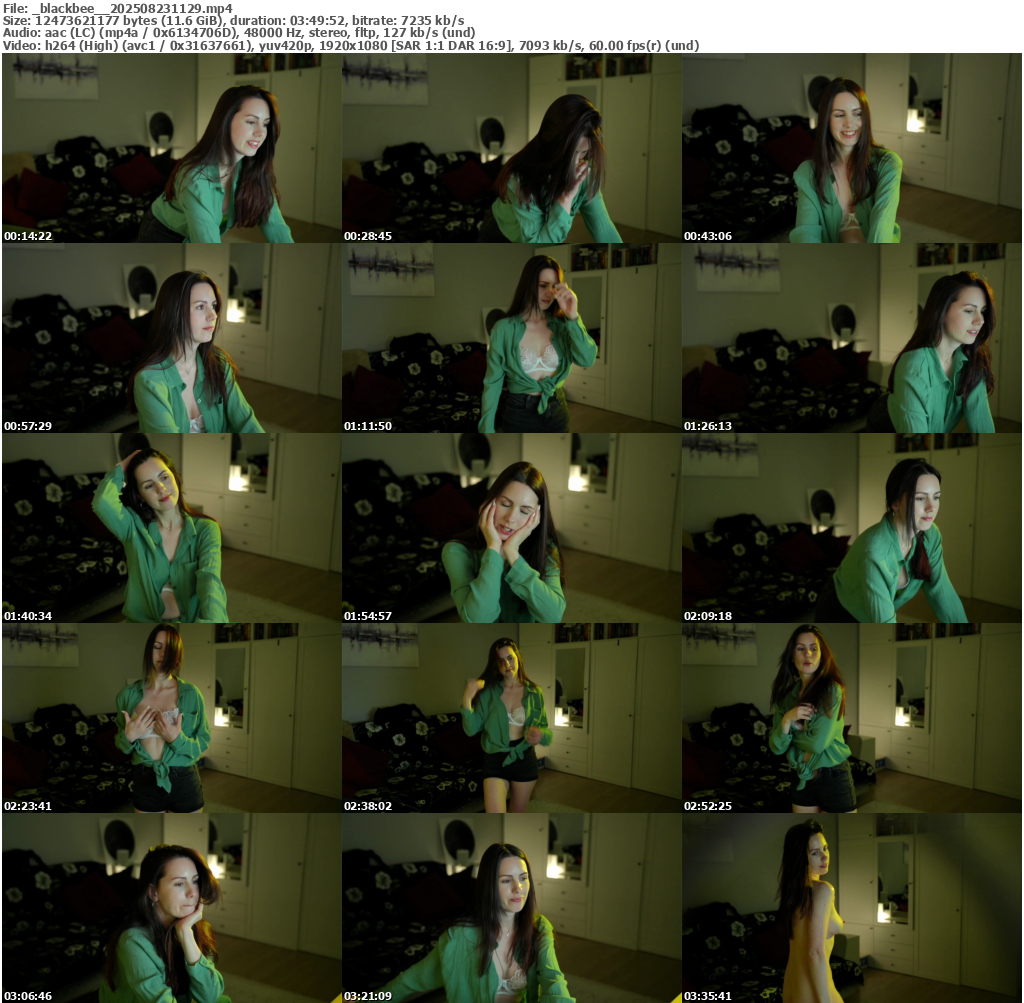The width and height of the screenshot is (1024, 1003).
Task: Select the thumbnail timestamped 01:26:13
Action: pyautogui.click(x=852, y=338)
